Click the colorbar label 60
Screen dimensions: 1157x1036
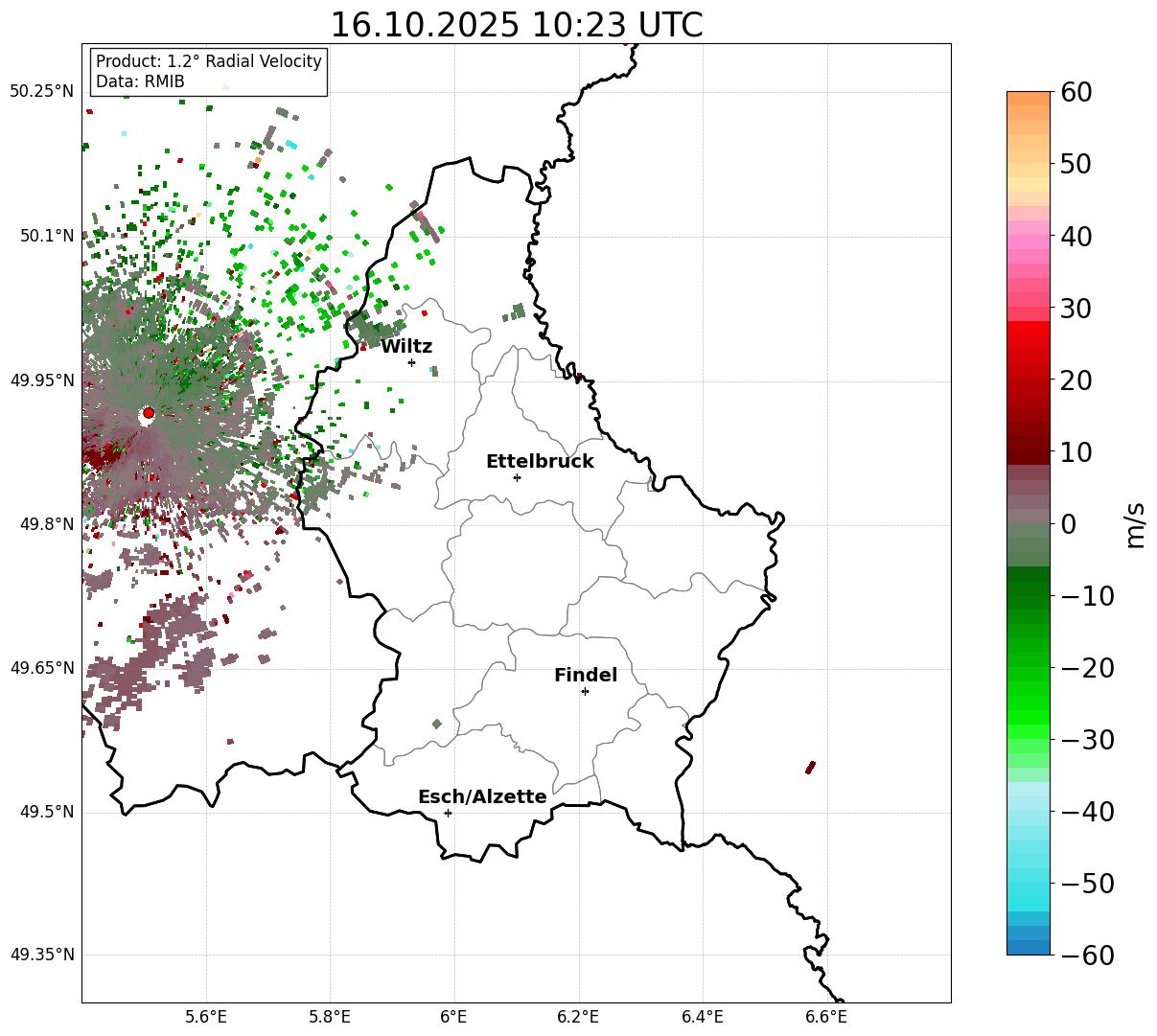pyautogui.click(x=1076, y=92)
